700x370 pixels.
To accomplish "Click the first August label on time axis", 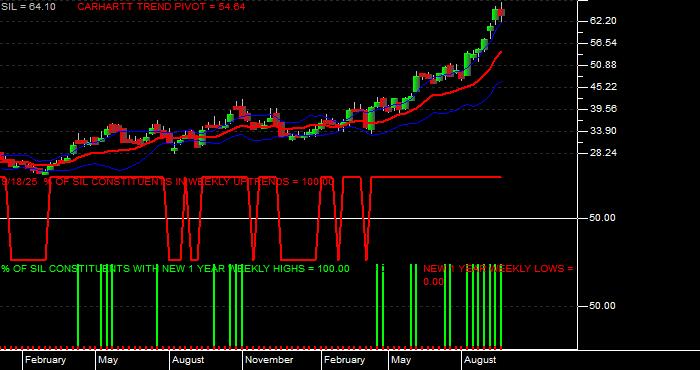I will coord(188,360).
